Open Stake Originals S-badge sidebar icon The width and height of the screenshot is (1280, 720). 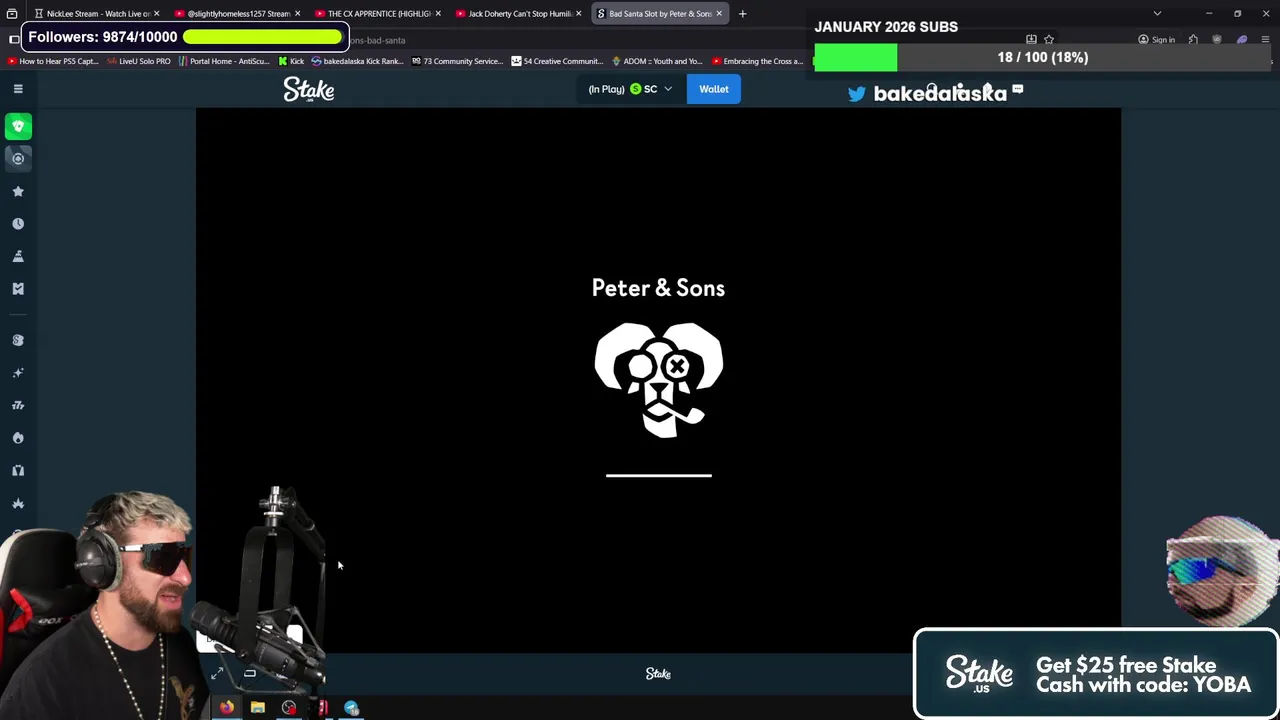(18, 340)
